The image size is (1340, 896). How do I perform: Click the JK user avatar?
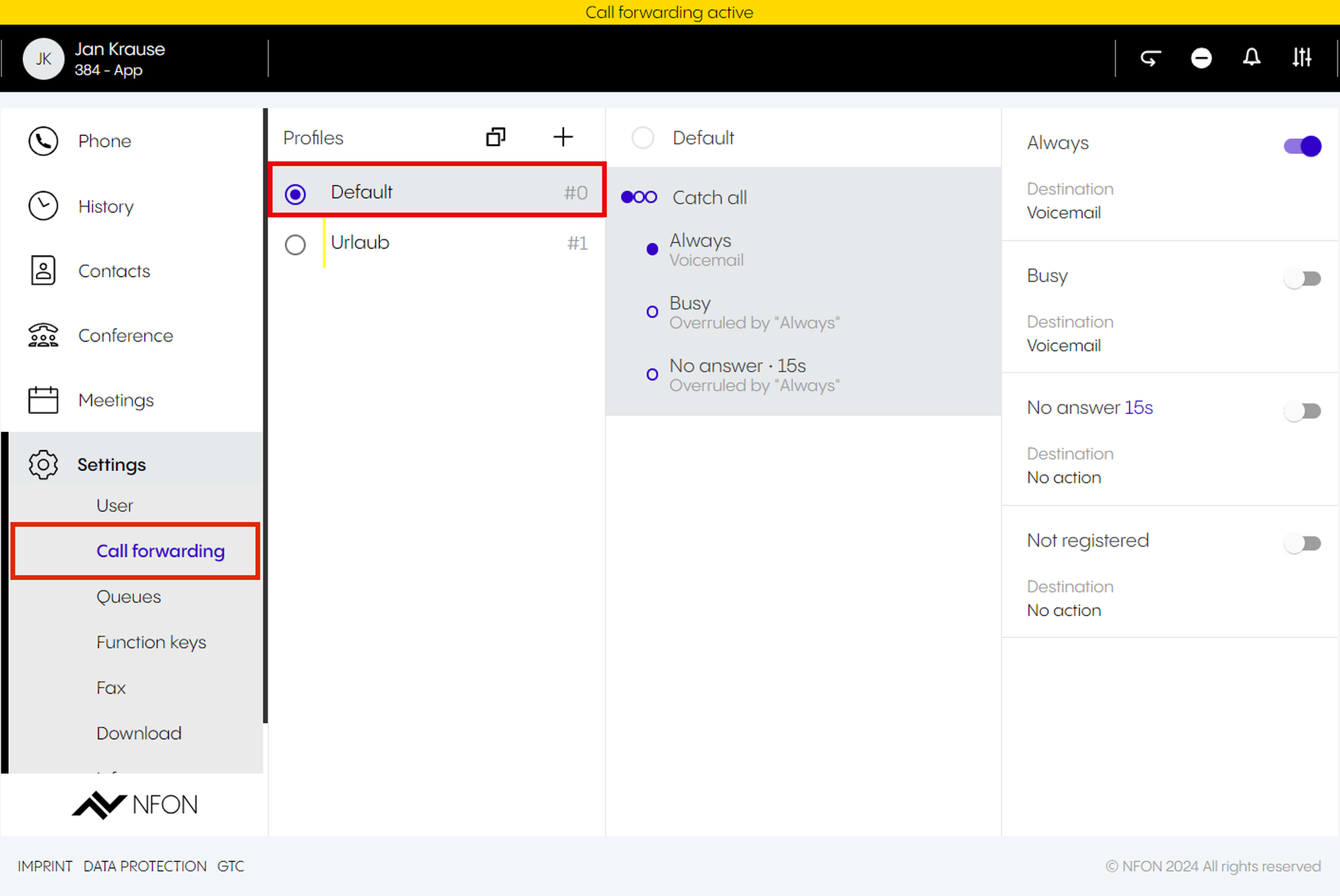(x=44, y=59)
